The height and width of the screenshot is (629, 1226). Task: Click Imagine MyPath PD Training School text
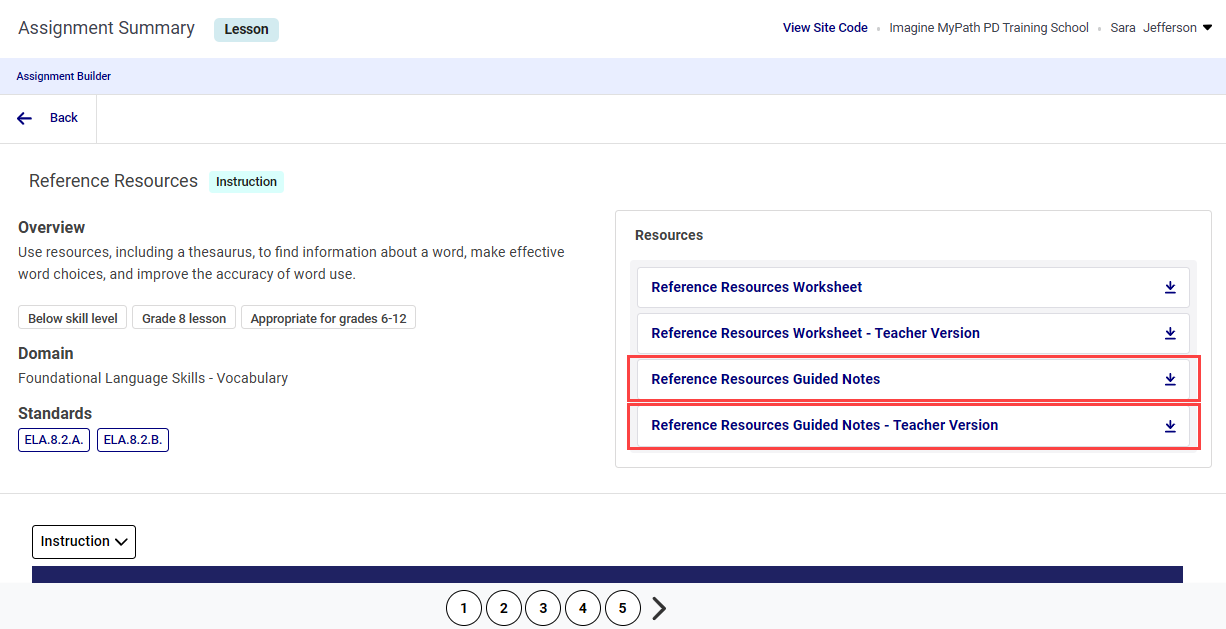989,28
